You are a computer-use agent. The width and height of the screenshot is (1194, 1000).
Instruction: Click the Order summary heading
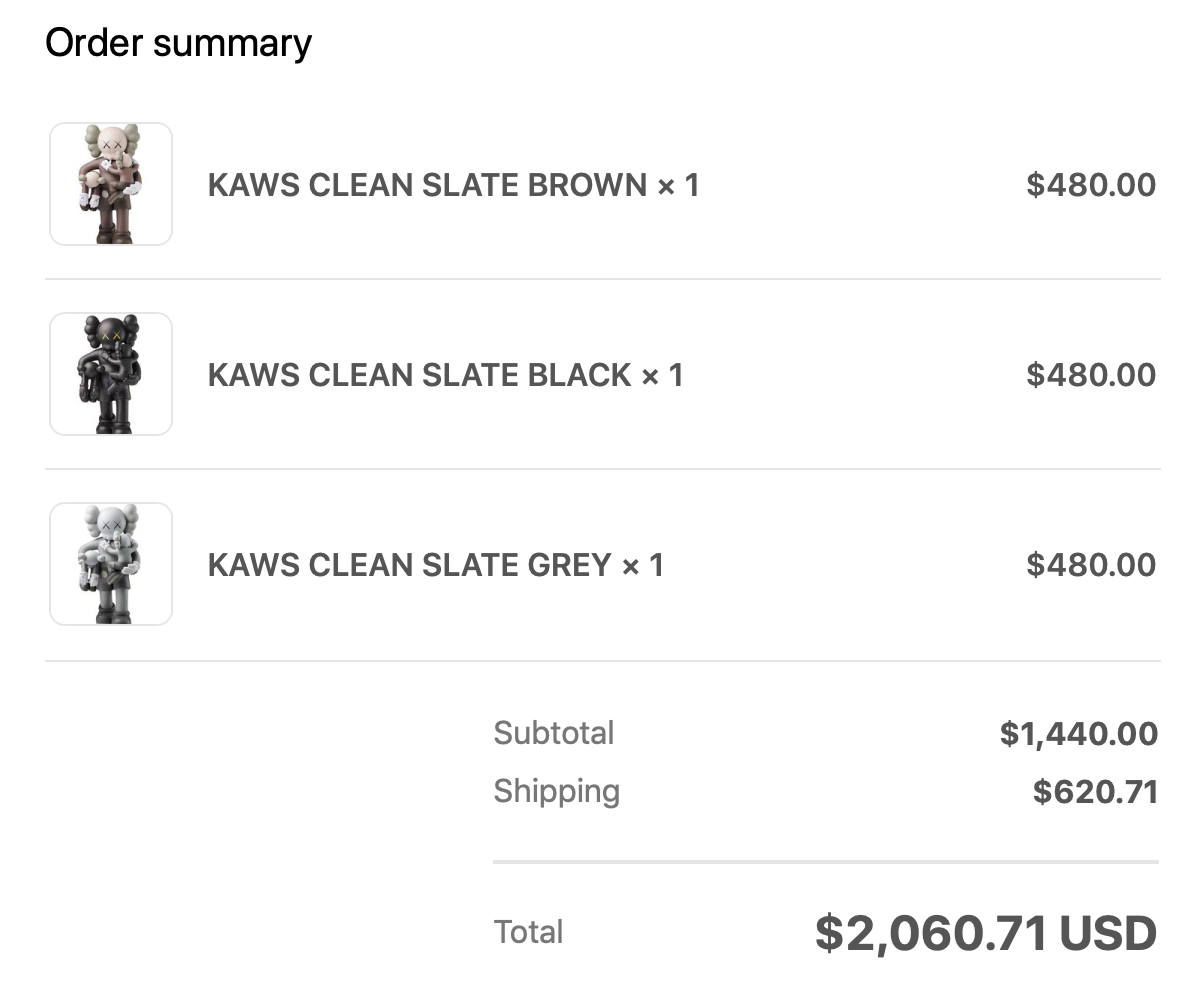click(x=179, y=43)
